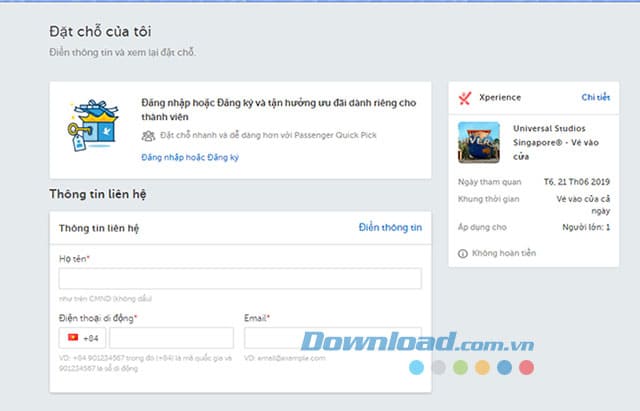Click Đăng nhập hoặc Đăng ký link
Viewport: 640px width, 411px height.
(190, 158)
